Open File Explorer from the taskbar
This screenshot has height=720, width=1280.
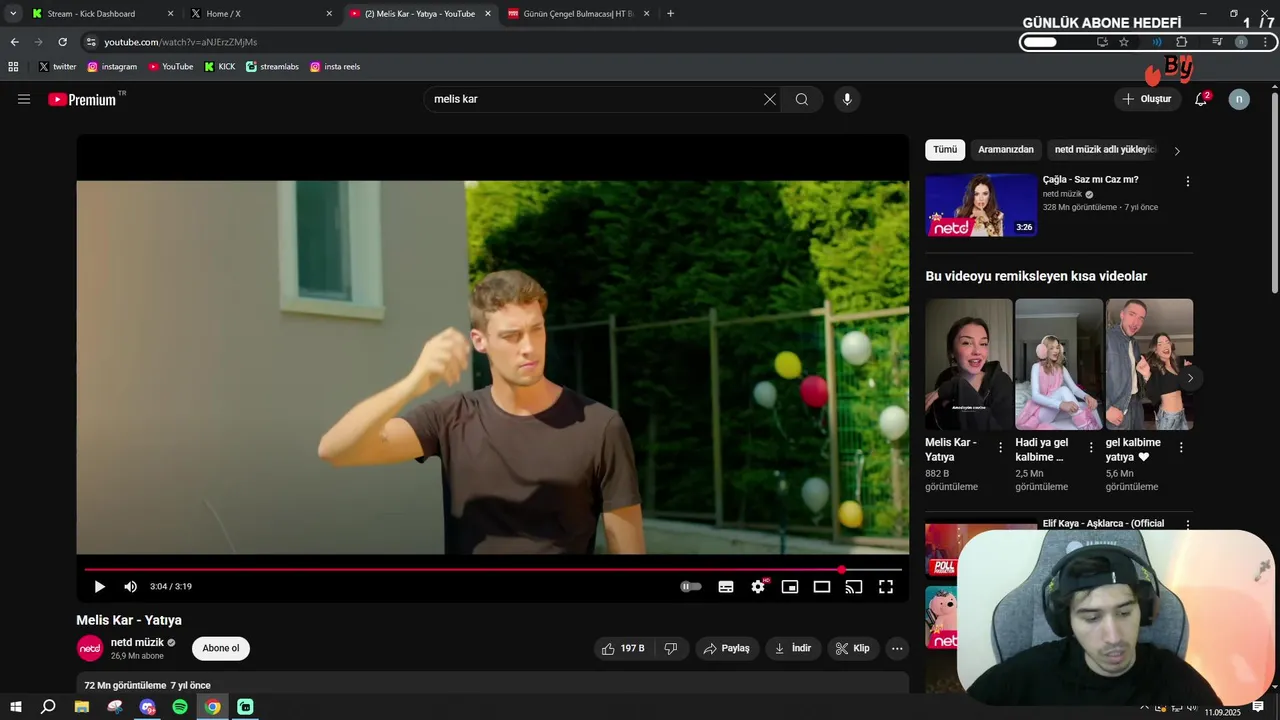pyautogui.click(x=82, y=707)
